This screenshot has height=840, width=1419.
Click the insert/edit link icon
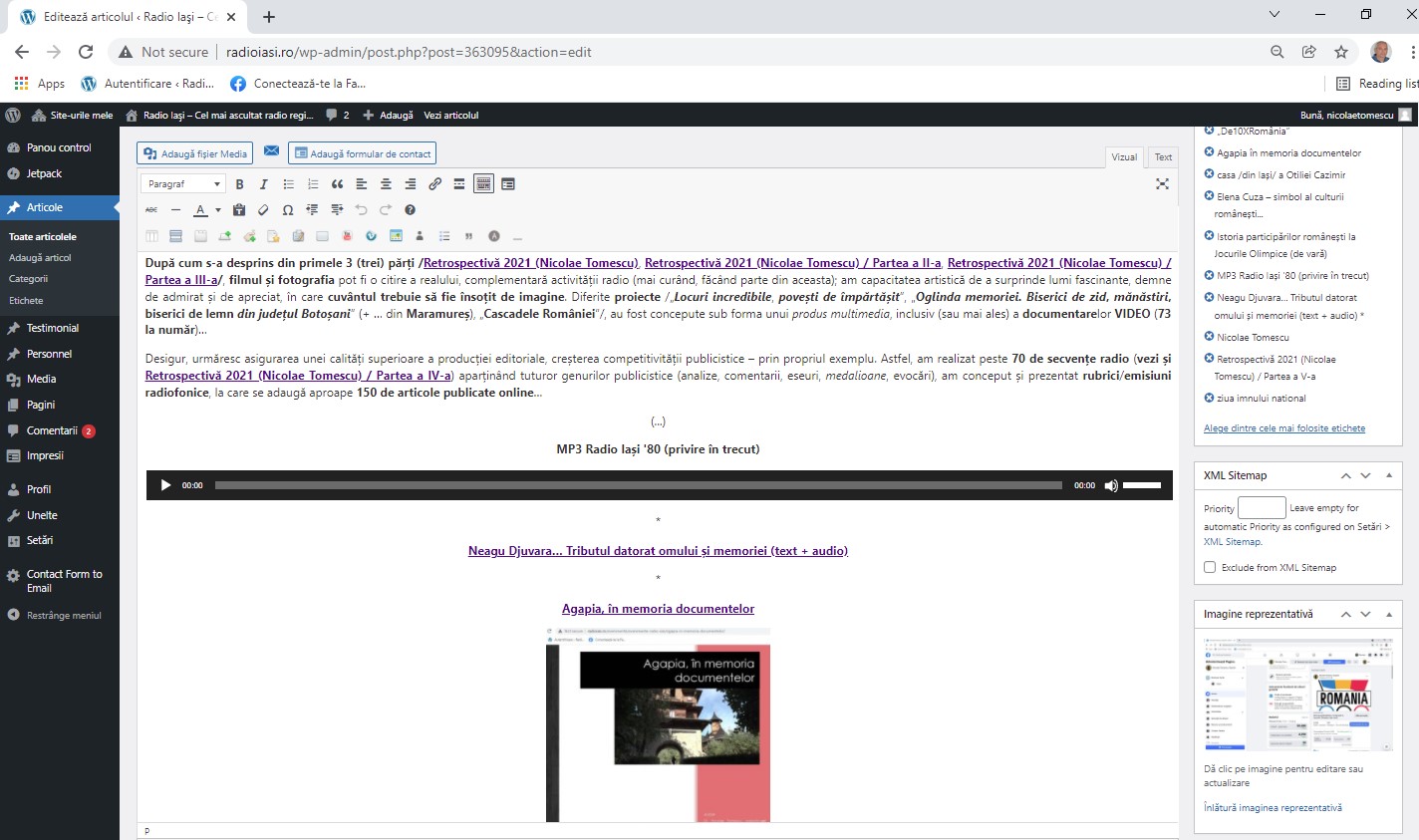[434, 184]
